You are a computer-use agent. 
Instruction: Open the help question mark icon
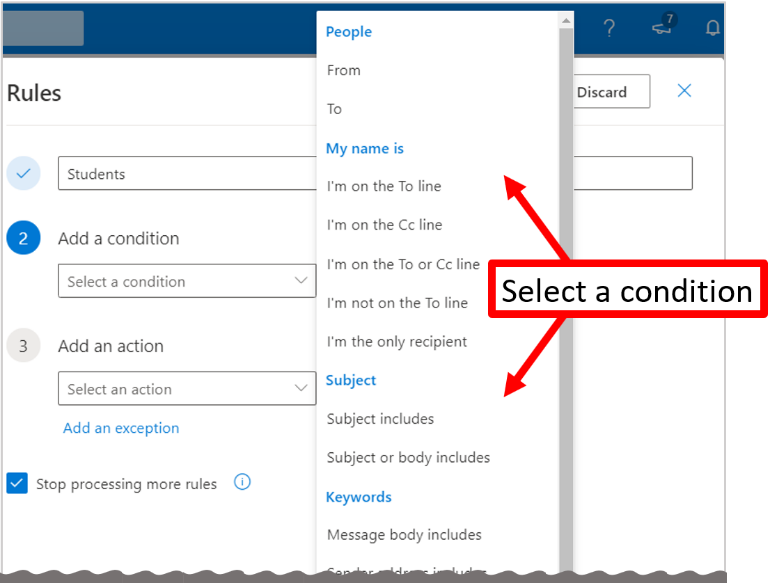[609, 28]
